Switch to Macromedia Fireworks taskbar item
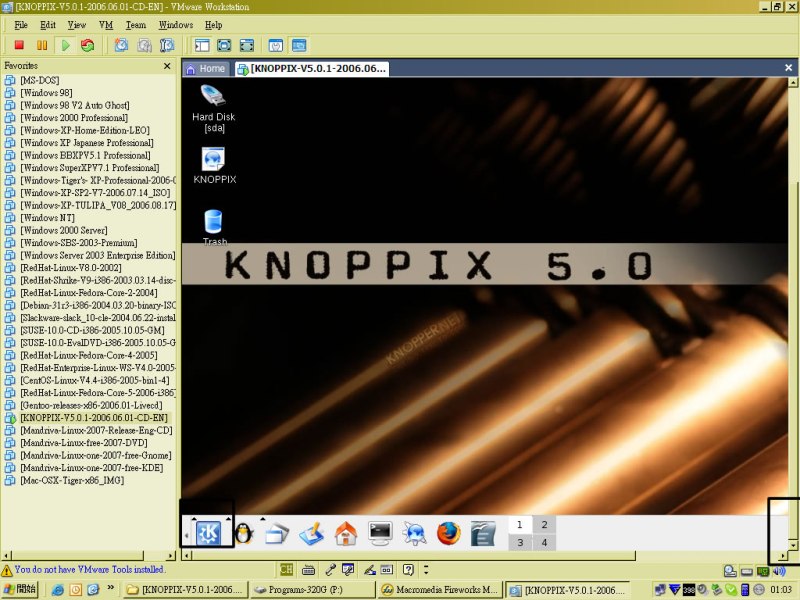This screenshot has width=800, height=600. (x=439, y=590)
